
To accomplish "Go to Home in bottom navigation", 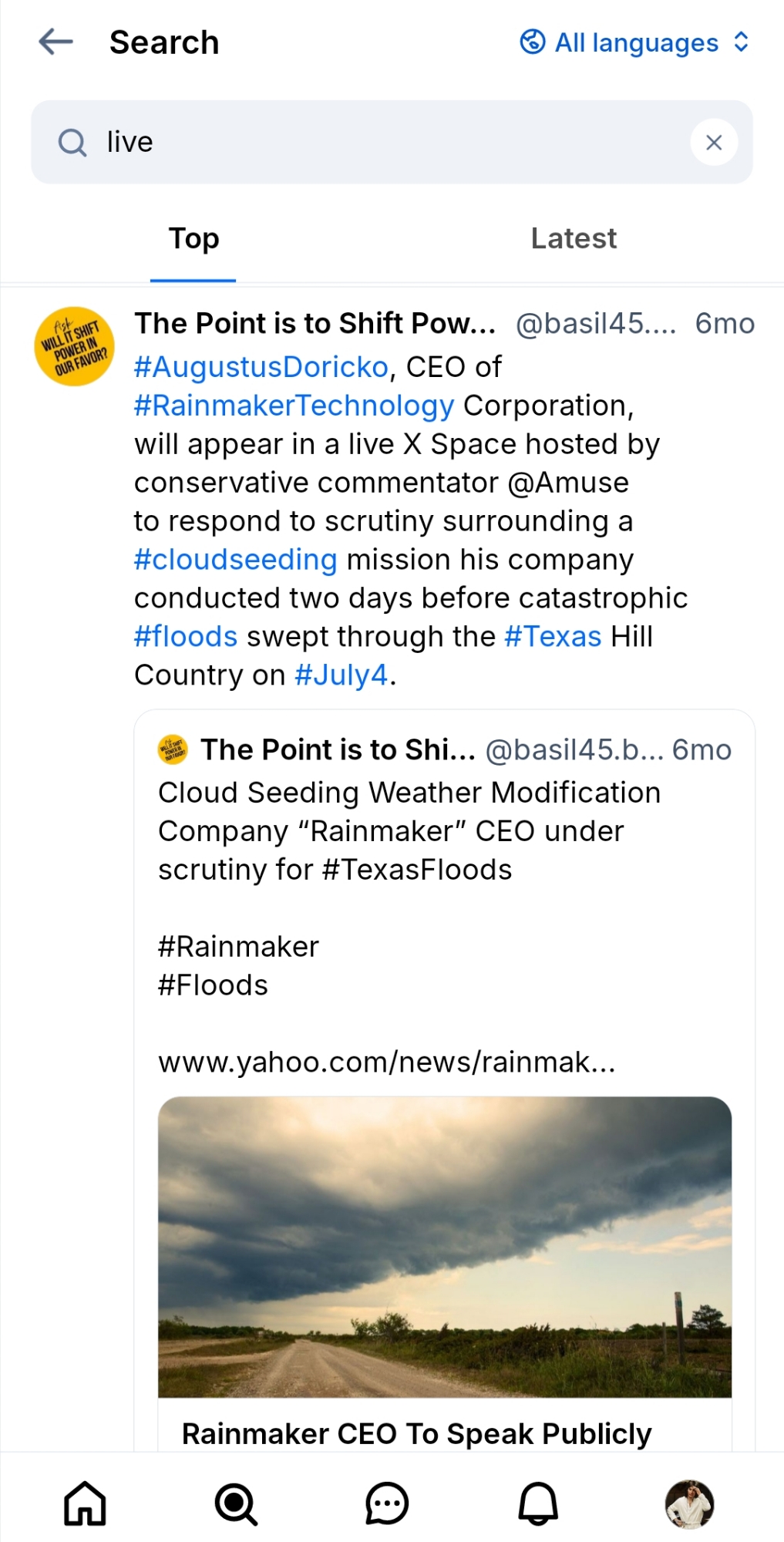I will [x=85, y=1503].
